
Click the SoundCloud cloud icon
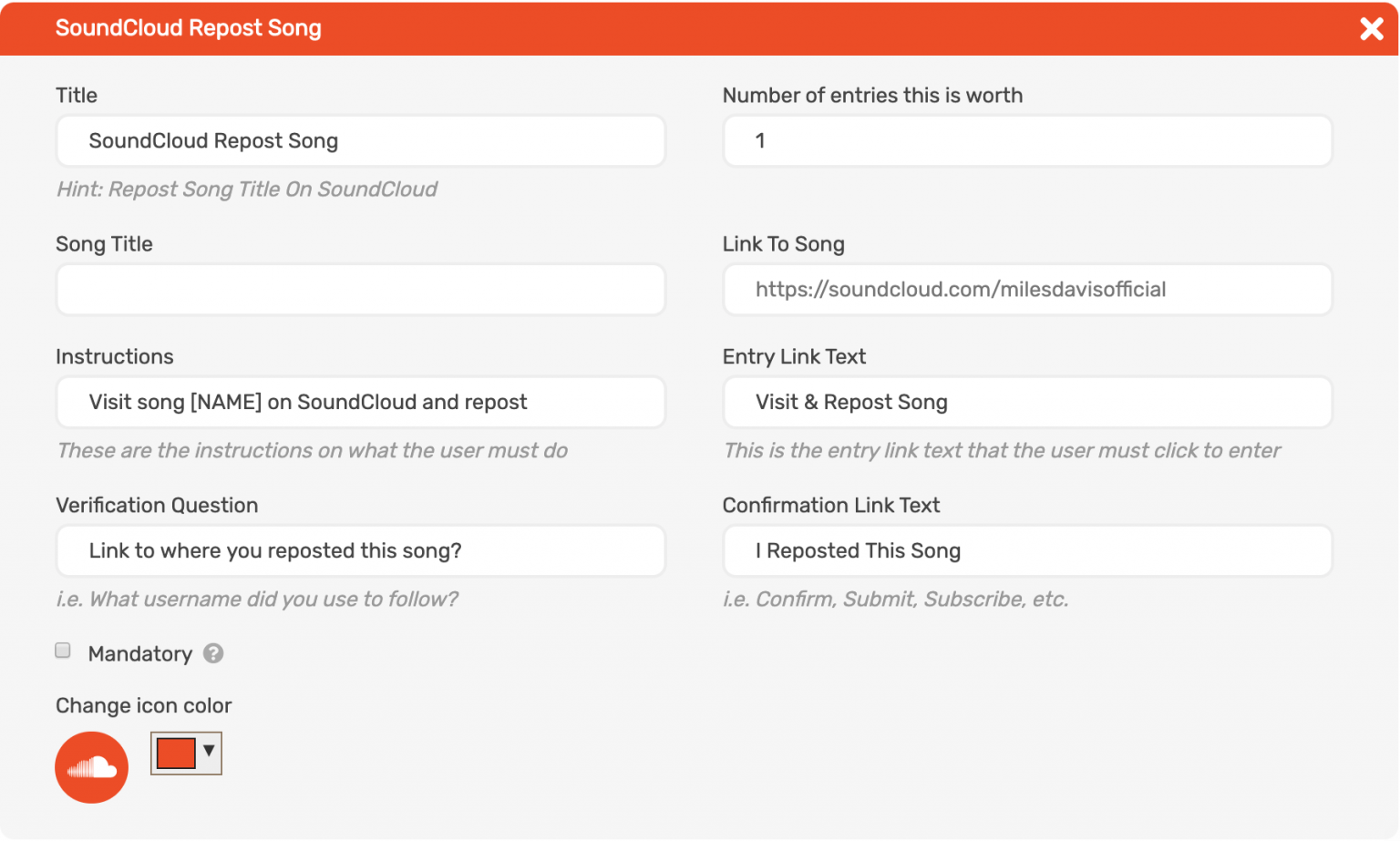(91, 767)
